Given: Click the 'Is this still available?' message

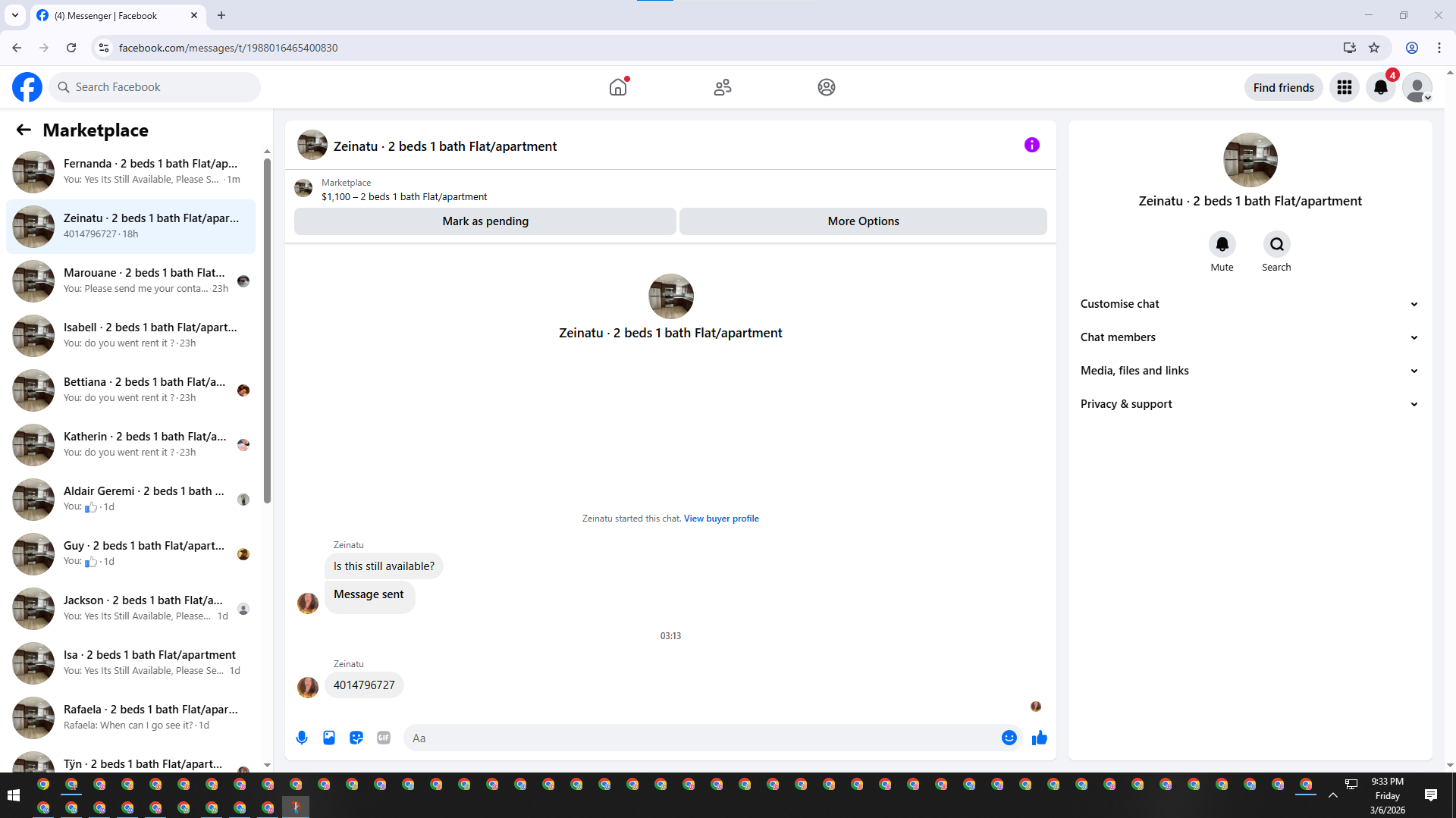Looking at the screenshot, I should coord(384,566).
